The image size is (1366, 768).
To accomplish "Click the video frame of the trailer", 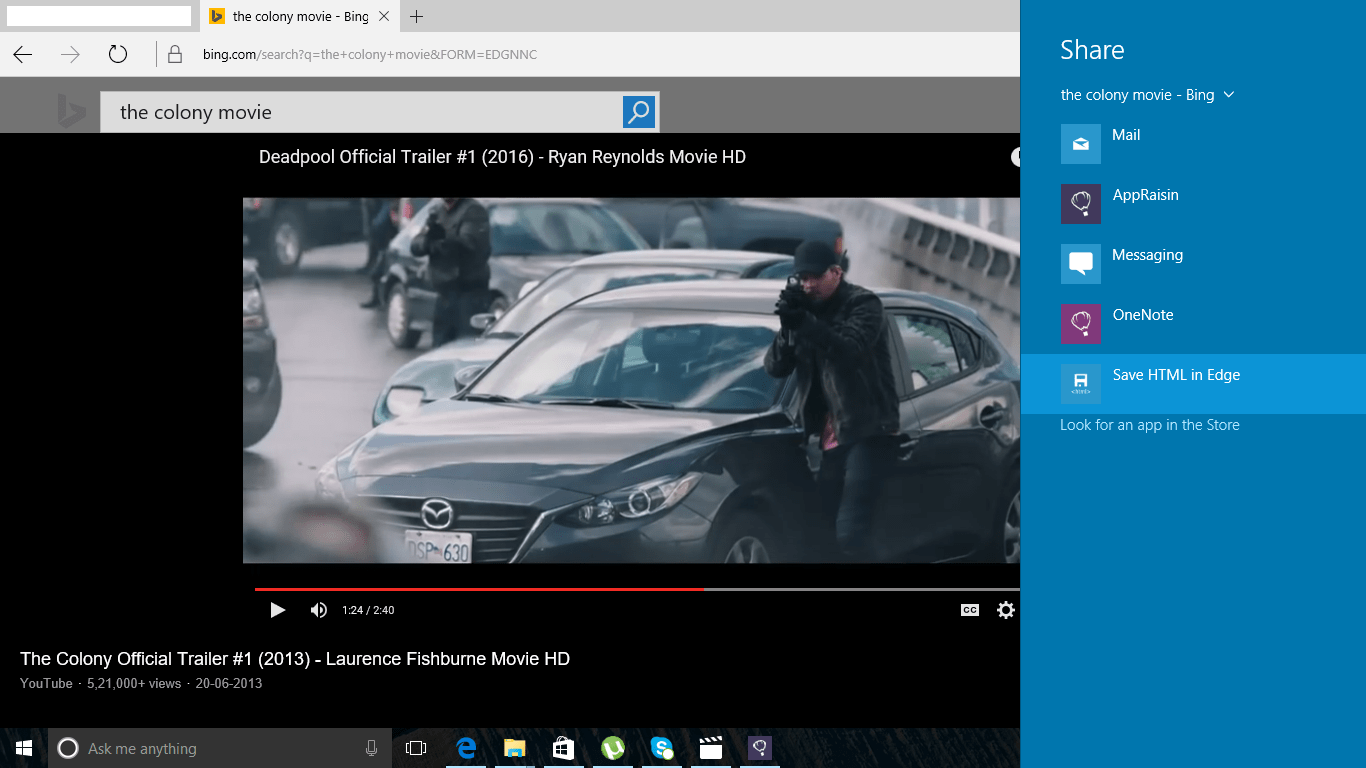I will pyautogui.click(x=631, y=380).
